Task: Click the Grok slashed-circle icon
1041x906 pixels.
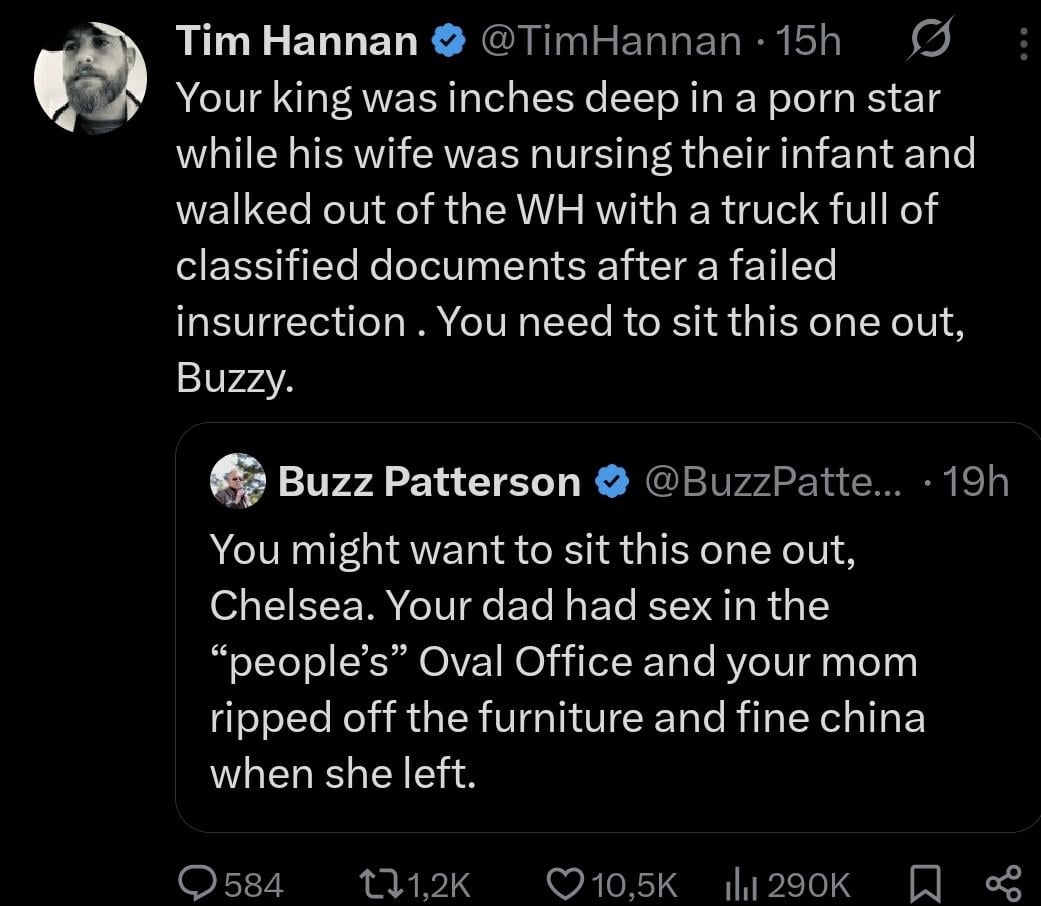Action: pos(930,40)
